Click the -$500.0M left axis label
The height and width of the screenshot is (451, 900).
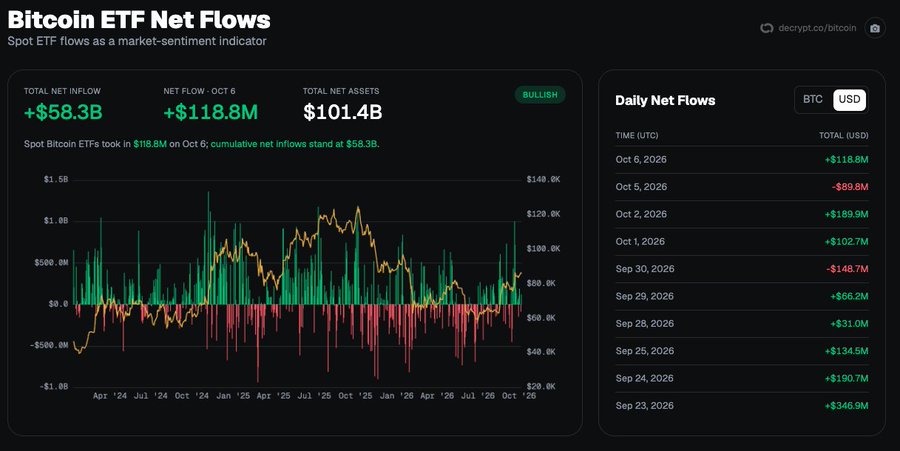coord(49,345)
